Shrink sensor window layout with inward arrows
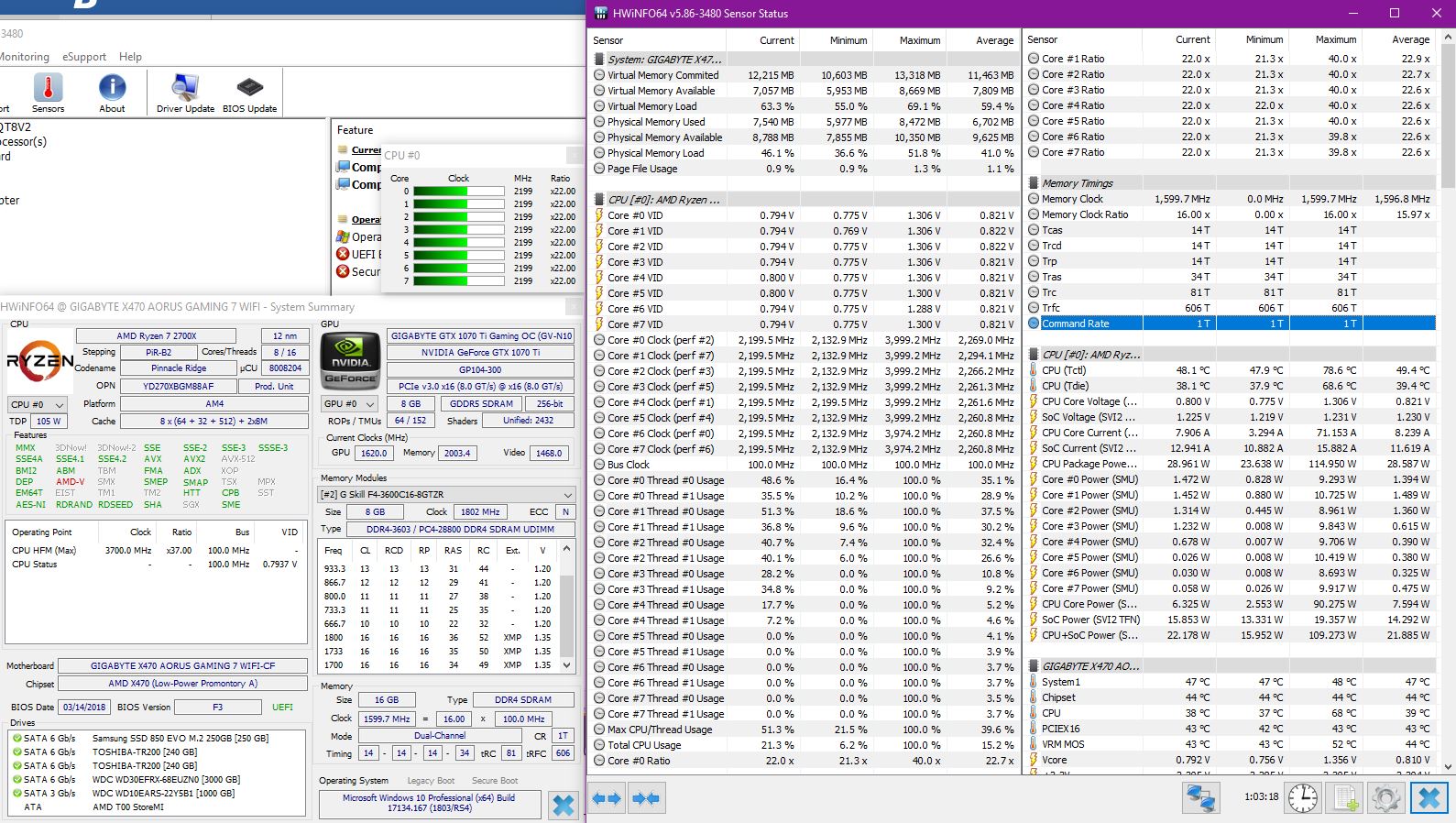Viewport: 1456px width, 823px height. pos(646,798)
